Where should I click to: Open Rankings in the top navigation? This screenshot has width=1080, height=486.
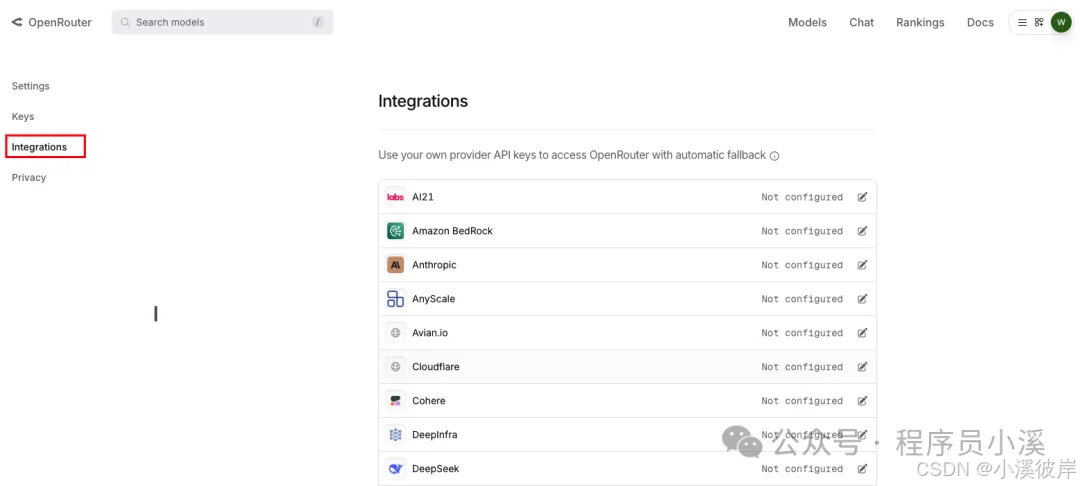pos(920,22)
